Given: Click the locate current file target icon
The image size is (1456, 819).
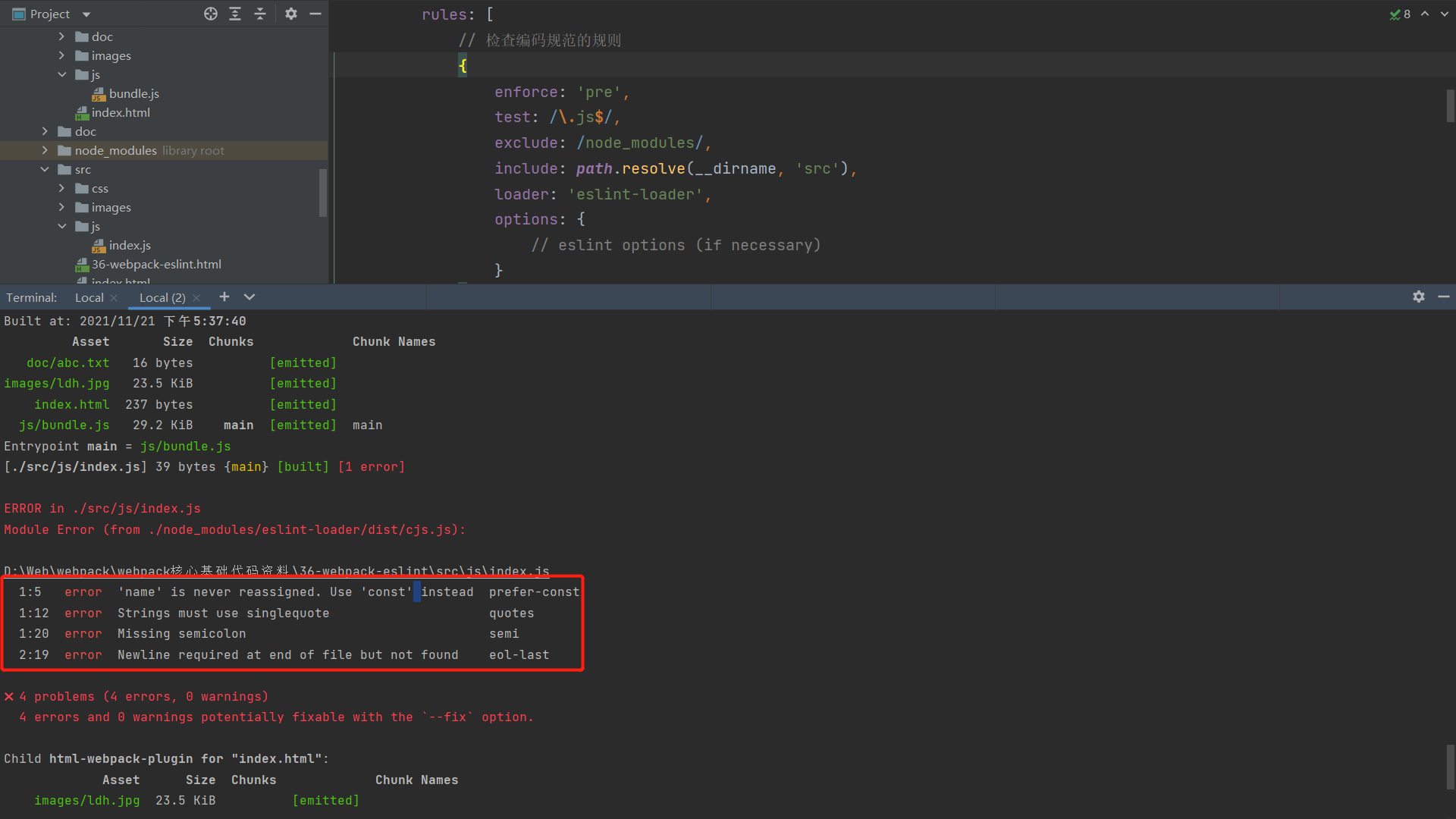Looking at the screenshot, I should click(x=211, y=14).
